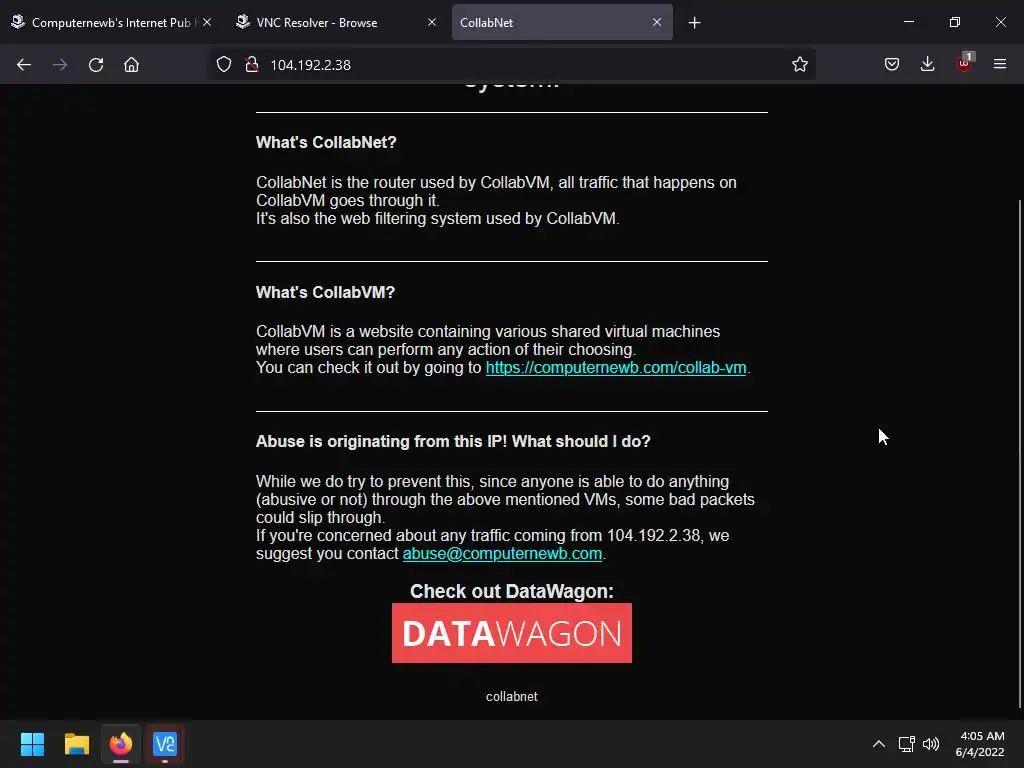
Task: Open VNC Viewer from the taskbar
Action: (x=165, y=744)
